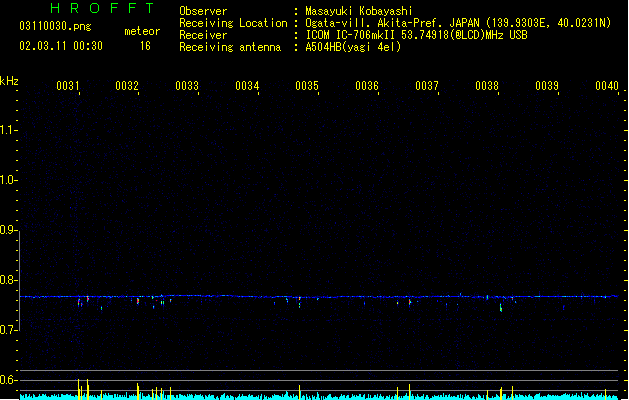Screen dimensions: 629x400
Task: Click time marker 0037
Action: tap(427, 86)
